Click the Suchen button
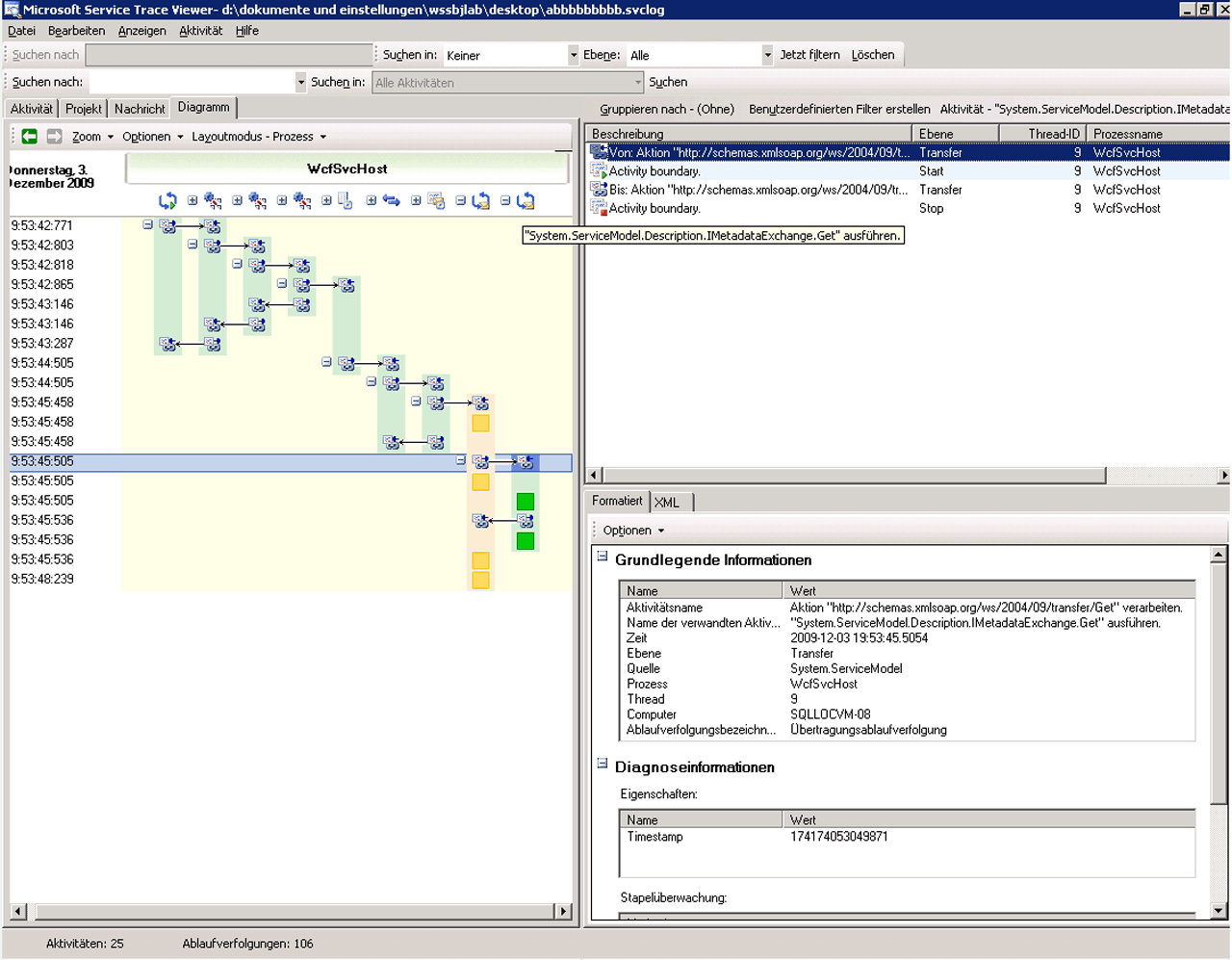Screen dimensions: 1232x960 pos(668,83)
